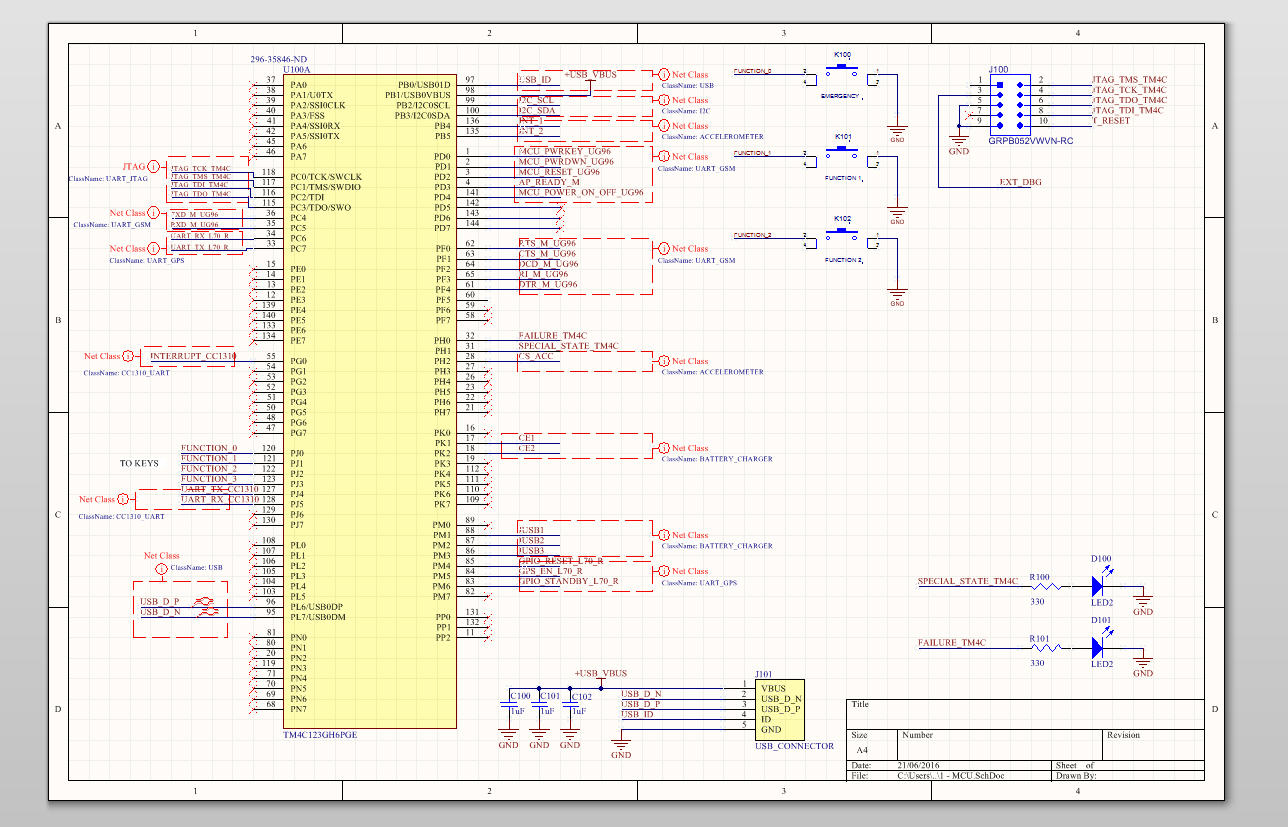The height and width of the screenshot is (827, 1288).
Task: Select the INTERRUPT_CC1310 net label
Action: pos(193,356)
